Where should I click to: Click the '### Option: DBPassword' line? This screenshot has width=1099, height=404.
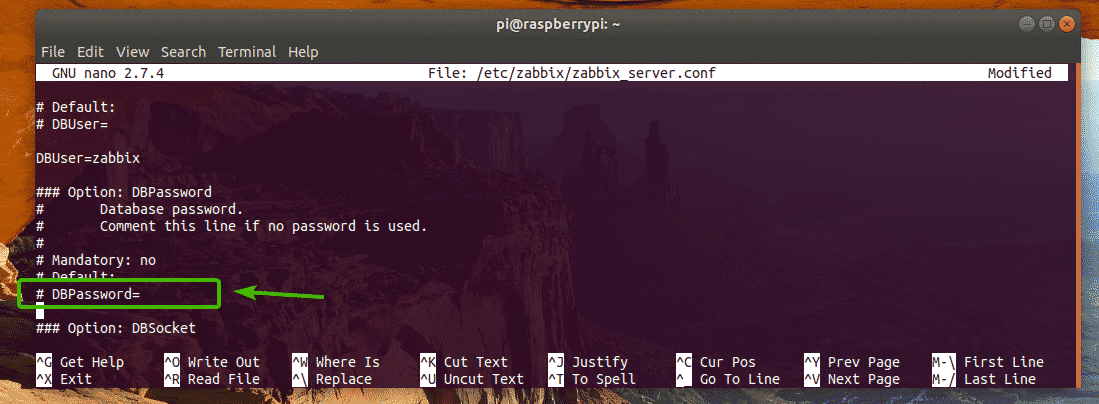point(124,192)
